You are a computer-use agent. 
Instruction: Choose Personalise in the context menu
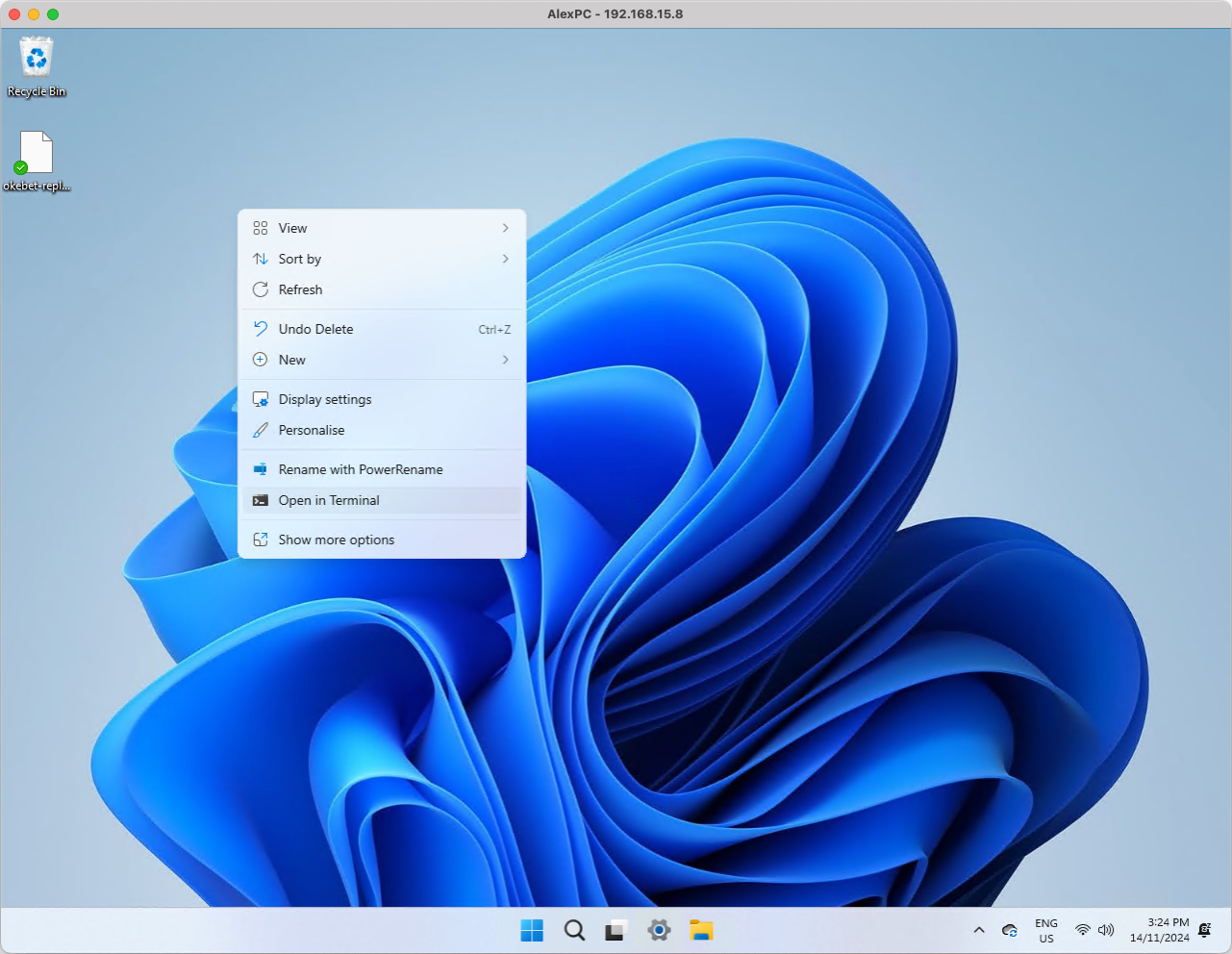382,430
